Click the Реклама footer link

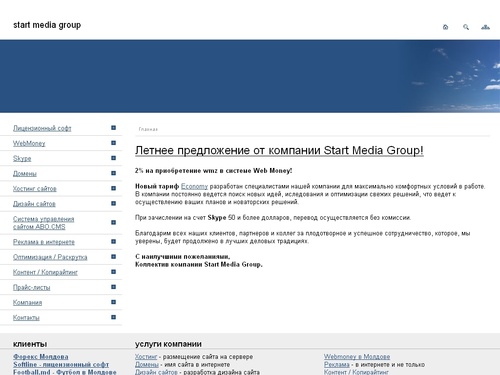click(337, 364)
